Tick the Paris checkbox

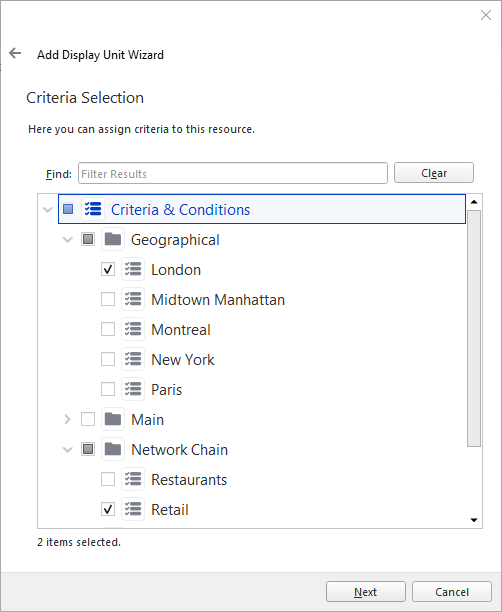point(108,389)
